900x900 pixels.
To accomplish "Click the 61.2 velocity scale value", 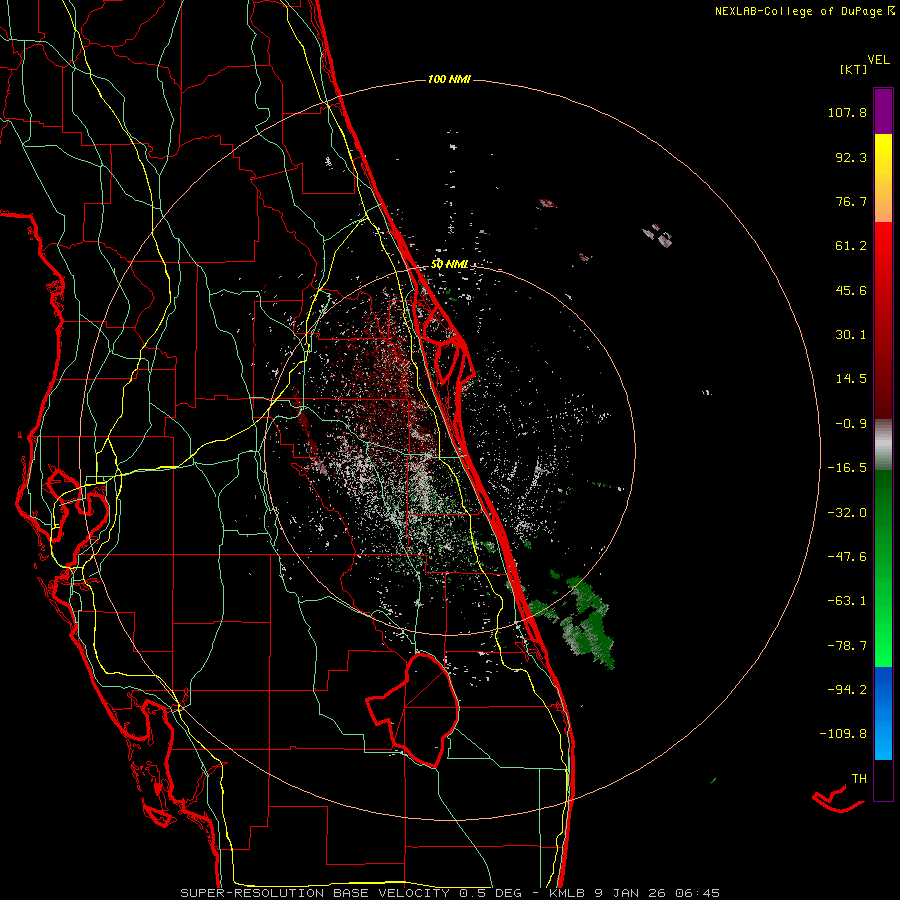I will tap(851, 246).
